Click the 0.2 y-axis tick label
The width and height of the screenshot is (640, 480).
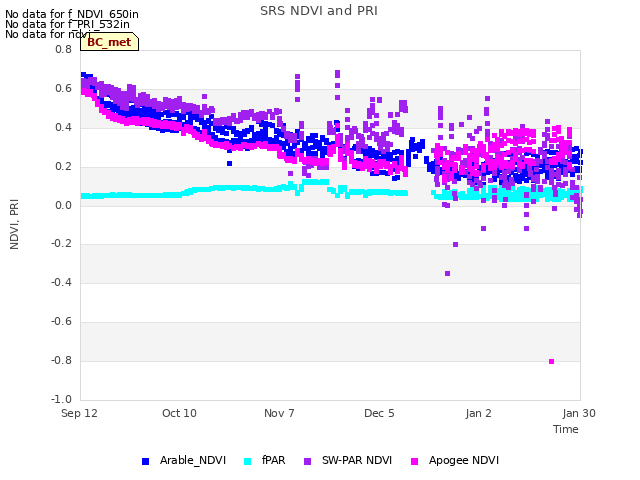click(x=63, y=167)
